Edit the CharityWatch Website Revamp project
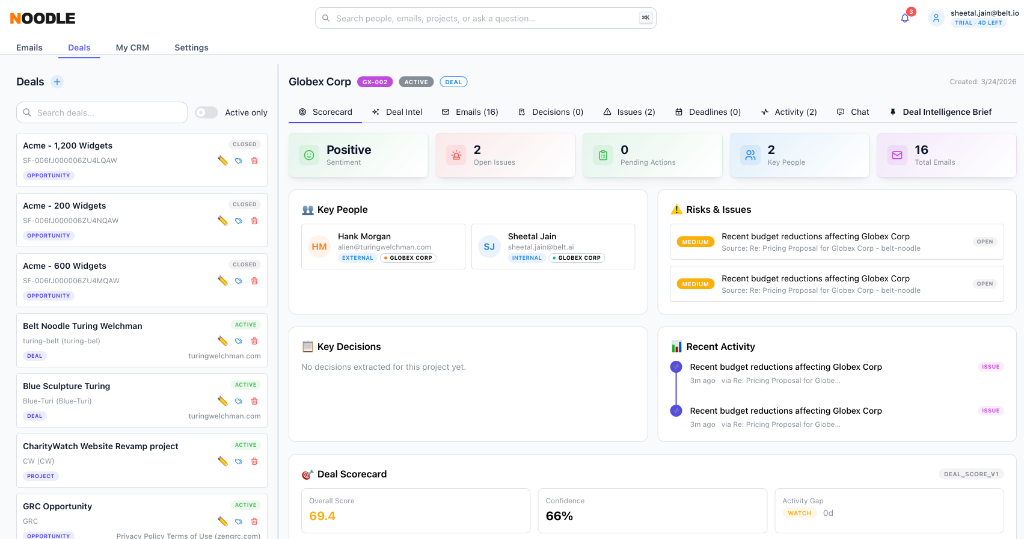 click(223, 461)
